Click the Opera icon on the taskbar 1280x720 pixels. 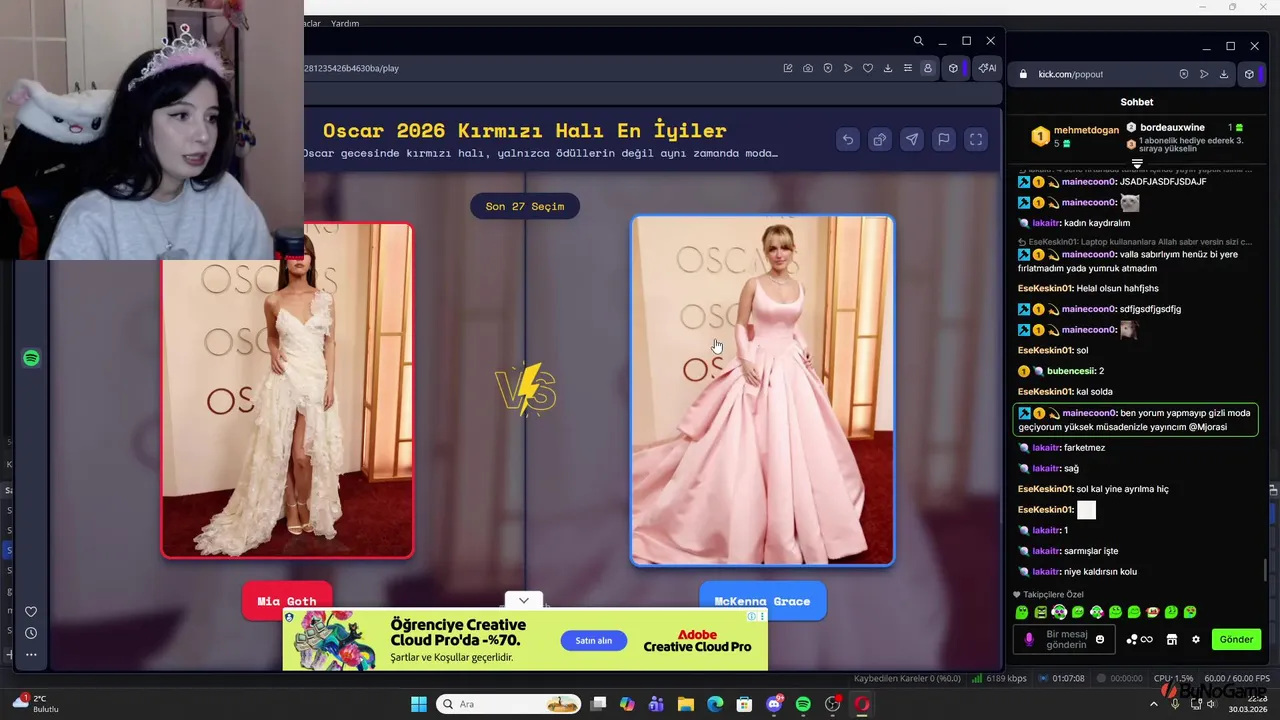pyautogui.click(x=861, y=704)
